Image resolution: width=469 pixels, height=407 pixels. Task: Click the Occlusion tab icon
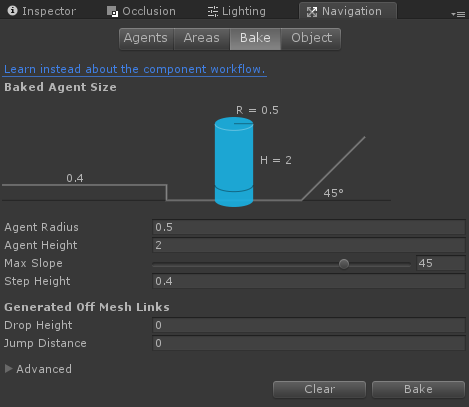(112, 11)
